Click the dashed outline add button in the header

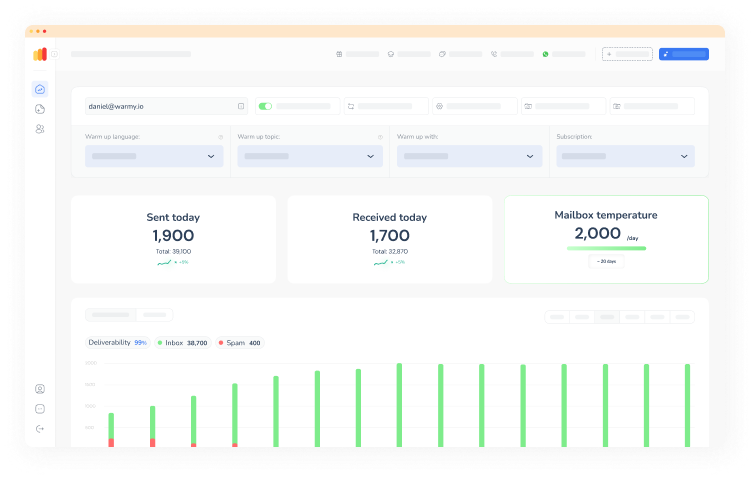[x=627, y=54]
